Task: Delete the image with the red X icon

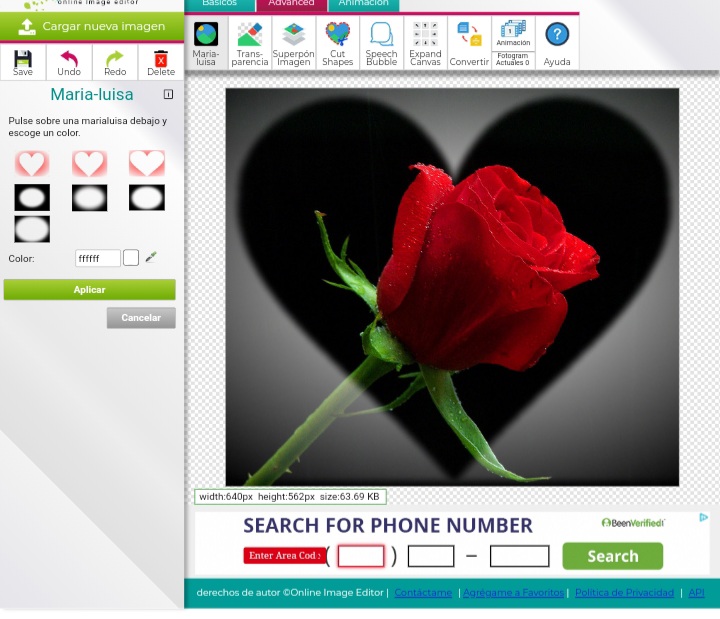Action: point(161,61)
